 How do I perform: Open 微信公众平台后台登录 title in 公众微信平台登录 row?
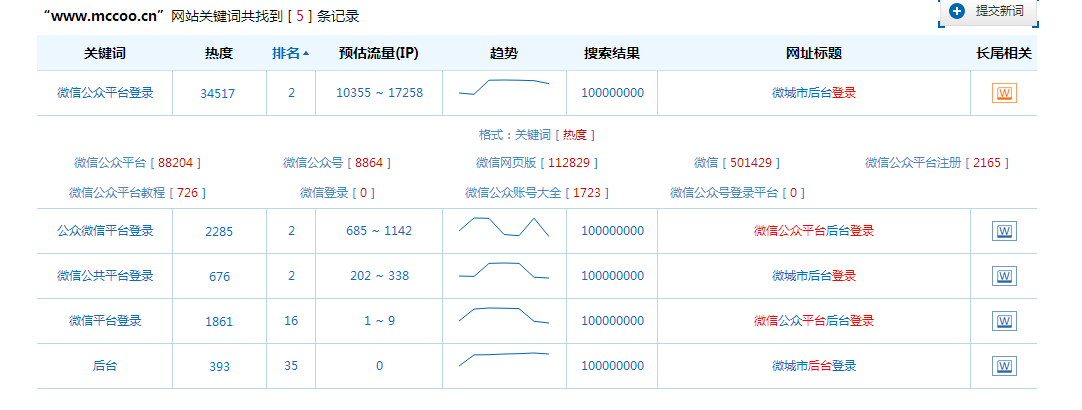814,231
